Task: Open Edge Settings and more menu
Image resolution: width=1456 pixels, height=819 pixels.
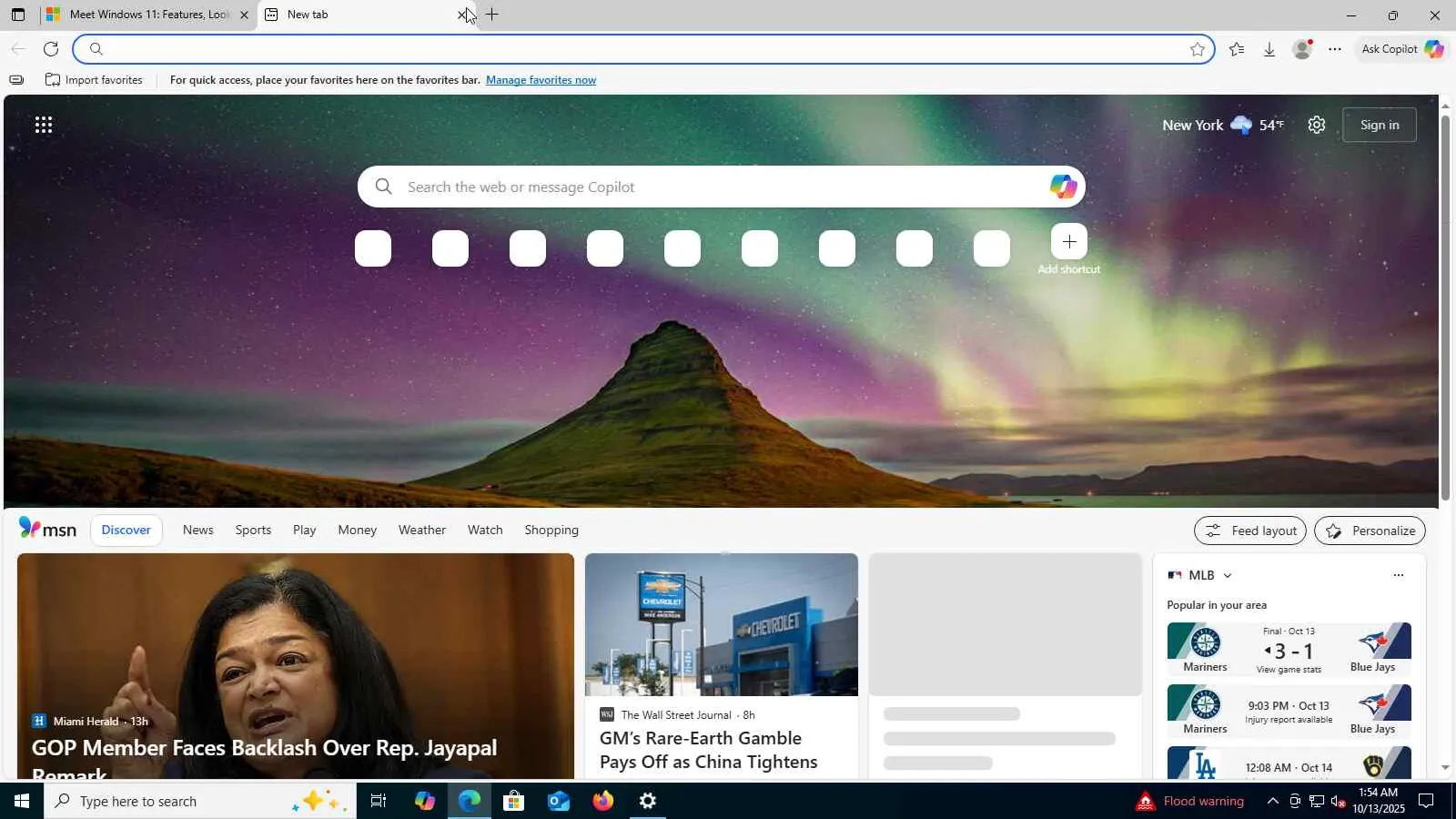Action: pos(1335,49)
